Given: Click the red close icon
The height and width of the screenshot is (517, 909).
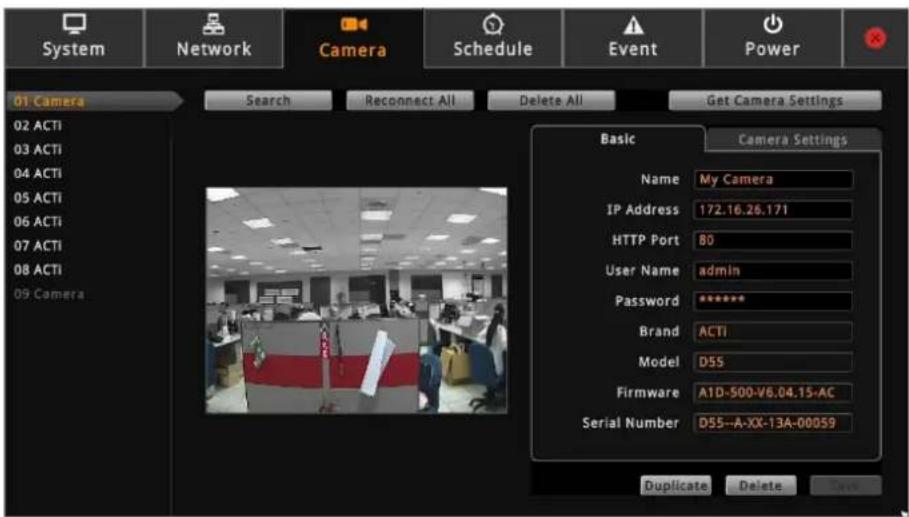Looking at the screenshot, I should [875, 39].
